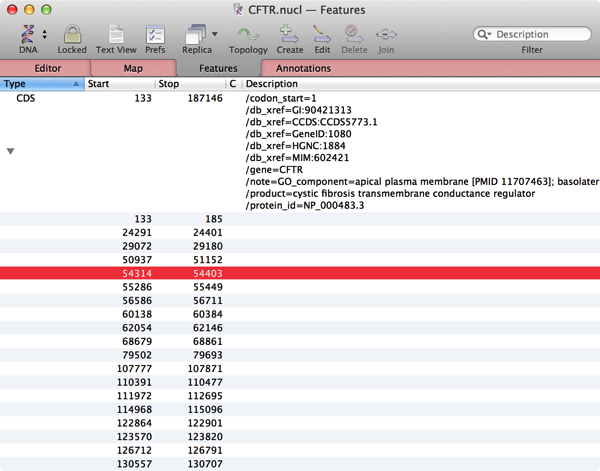This screenshot has width=600, height=471.
Task: Open filter search magnifier dropdown
Action: coord(486,34)
